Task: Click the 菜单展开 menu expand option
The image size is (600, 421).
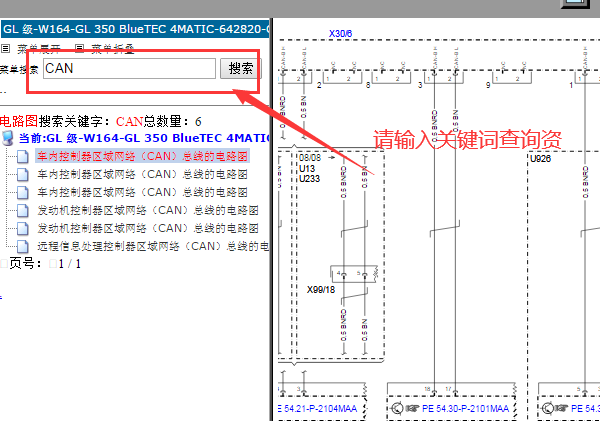Action: tap(39, 49)
